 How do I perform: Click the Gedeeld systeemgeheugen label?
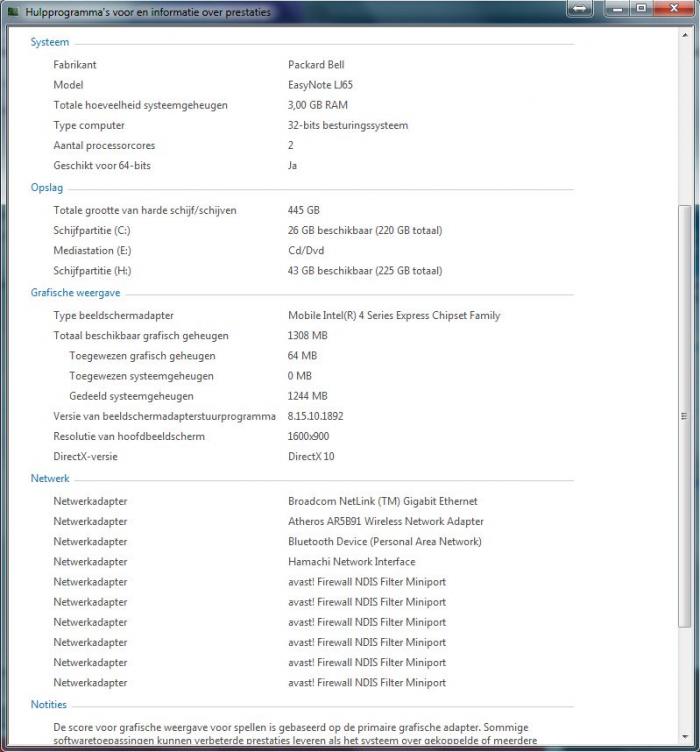131,396
